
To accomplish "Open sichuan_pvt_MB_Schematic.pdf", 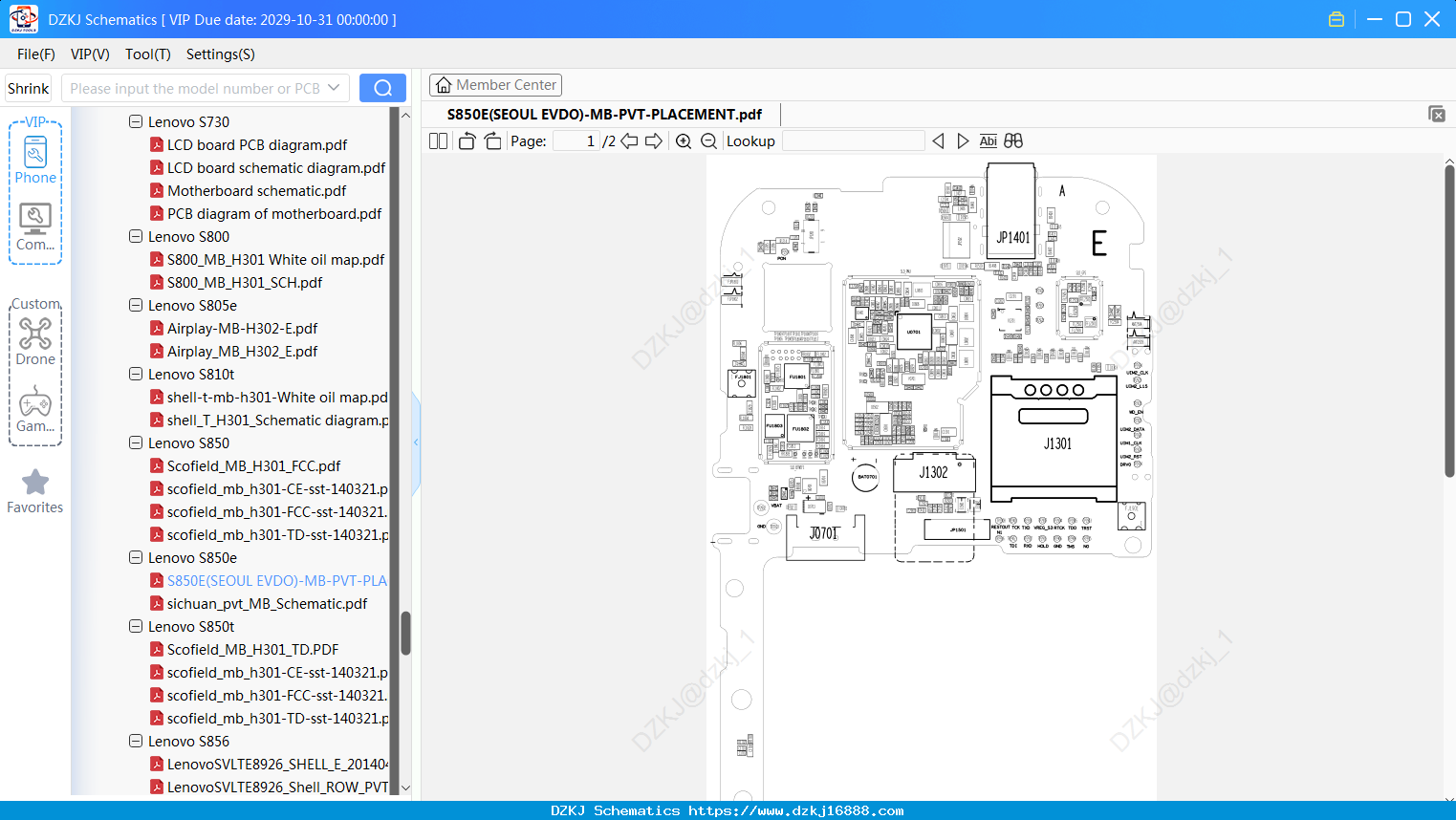I will 267,604.
